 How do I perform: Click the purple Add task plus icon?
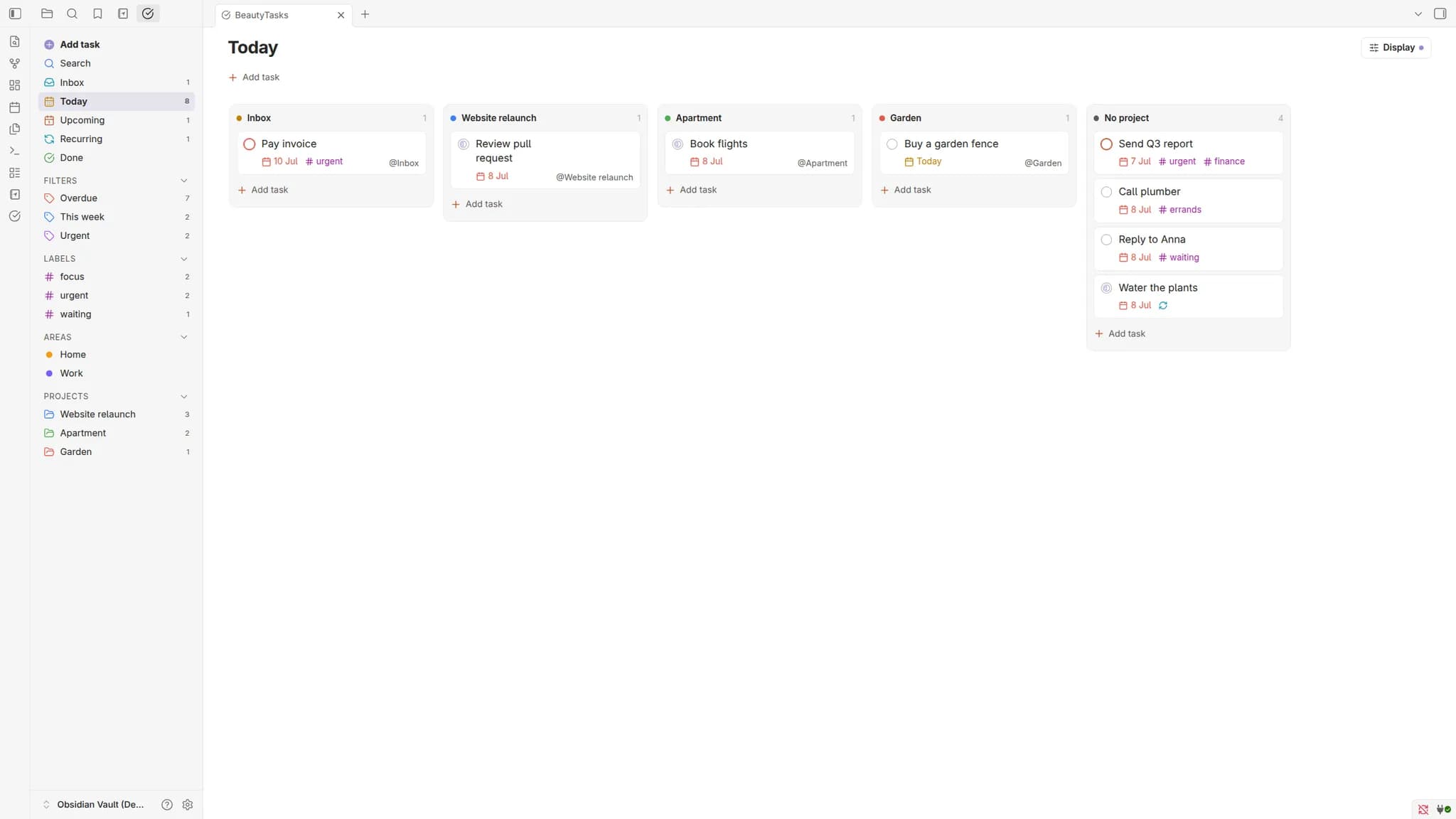(49, 45)
